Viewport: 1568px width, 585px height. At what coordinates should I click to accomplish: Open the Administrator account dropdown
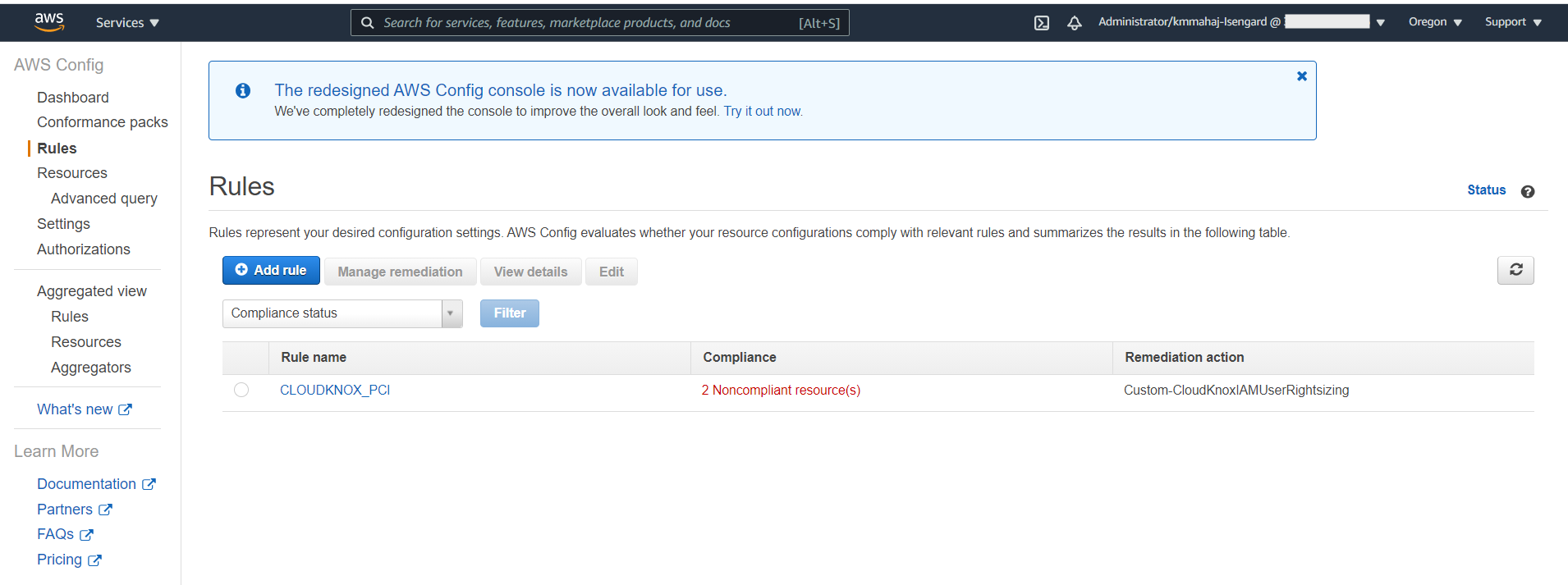[x=1241, y=22]
